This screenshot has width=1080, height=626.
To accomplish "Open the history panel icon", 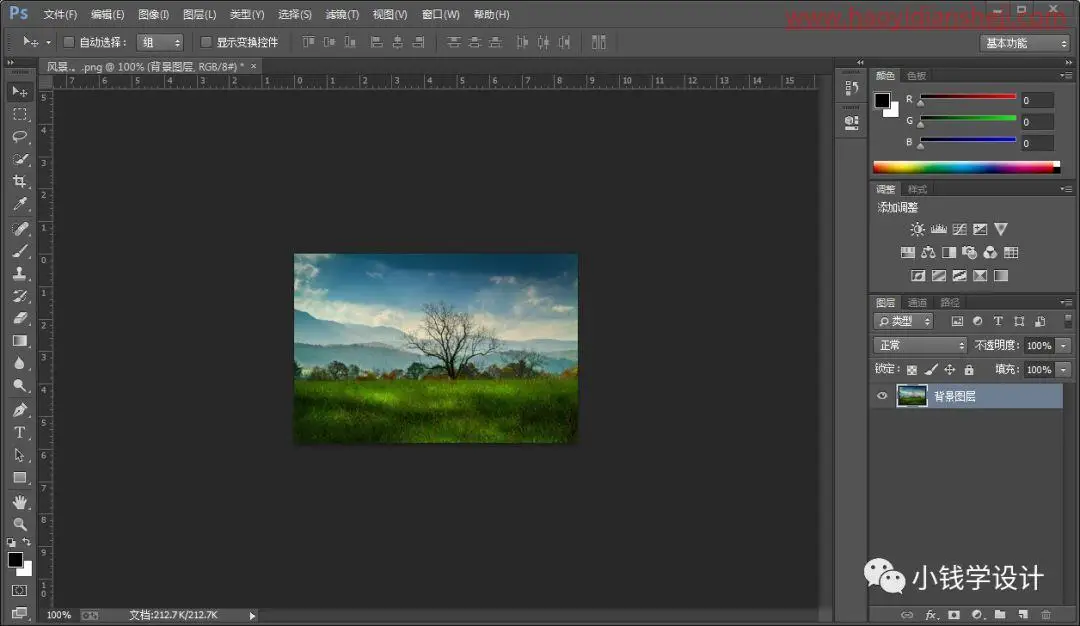I will [852, 87].
